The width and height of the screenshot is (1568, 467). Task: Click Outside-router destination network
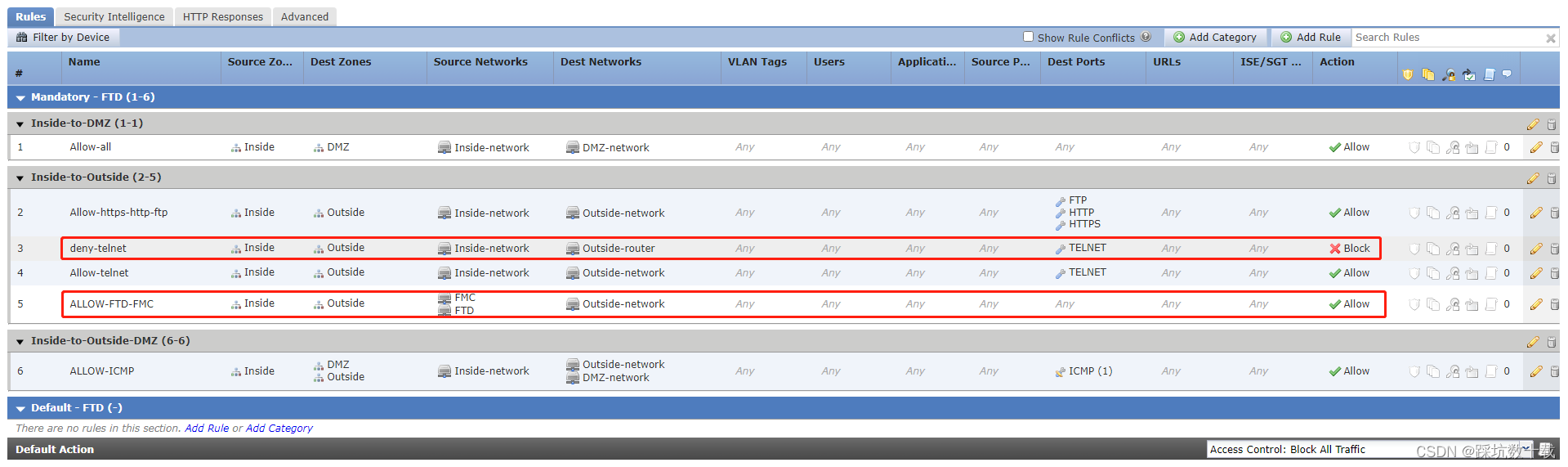point(619,249)
